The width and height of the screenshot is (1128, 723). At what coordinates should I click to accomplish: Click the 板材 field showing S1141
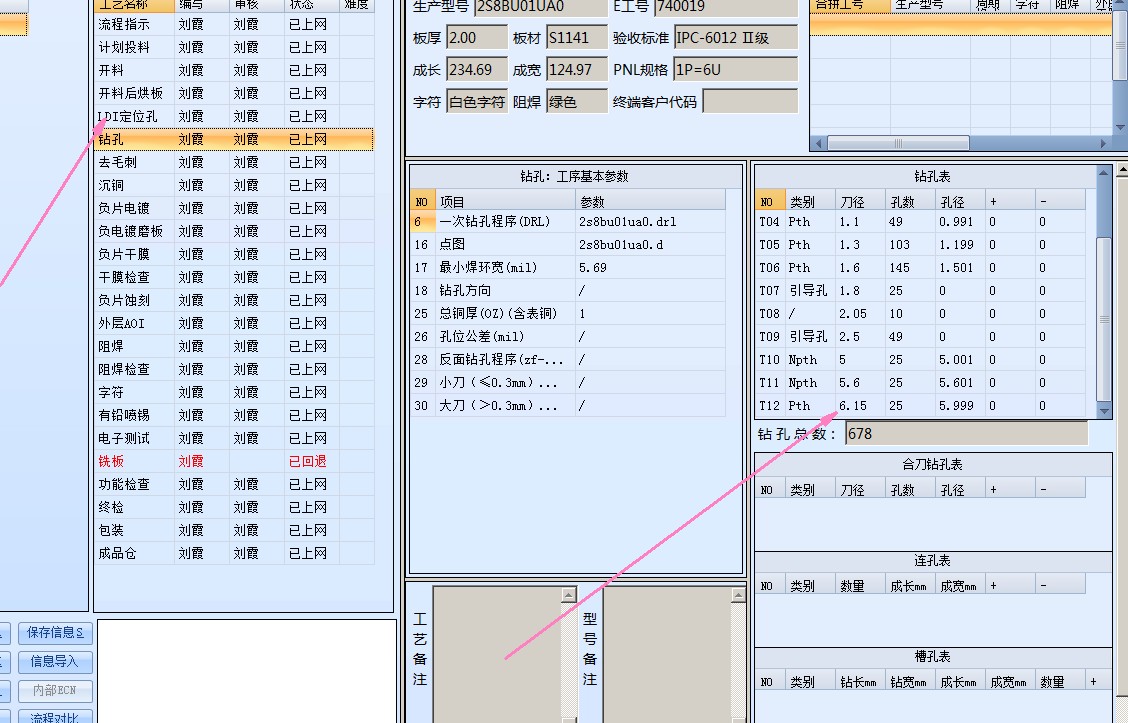[x=577, y=38]
